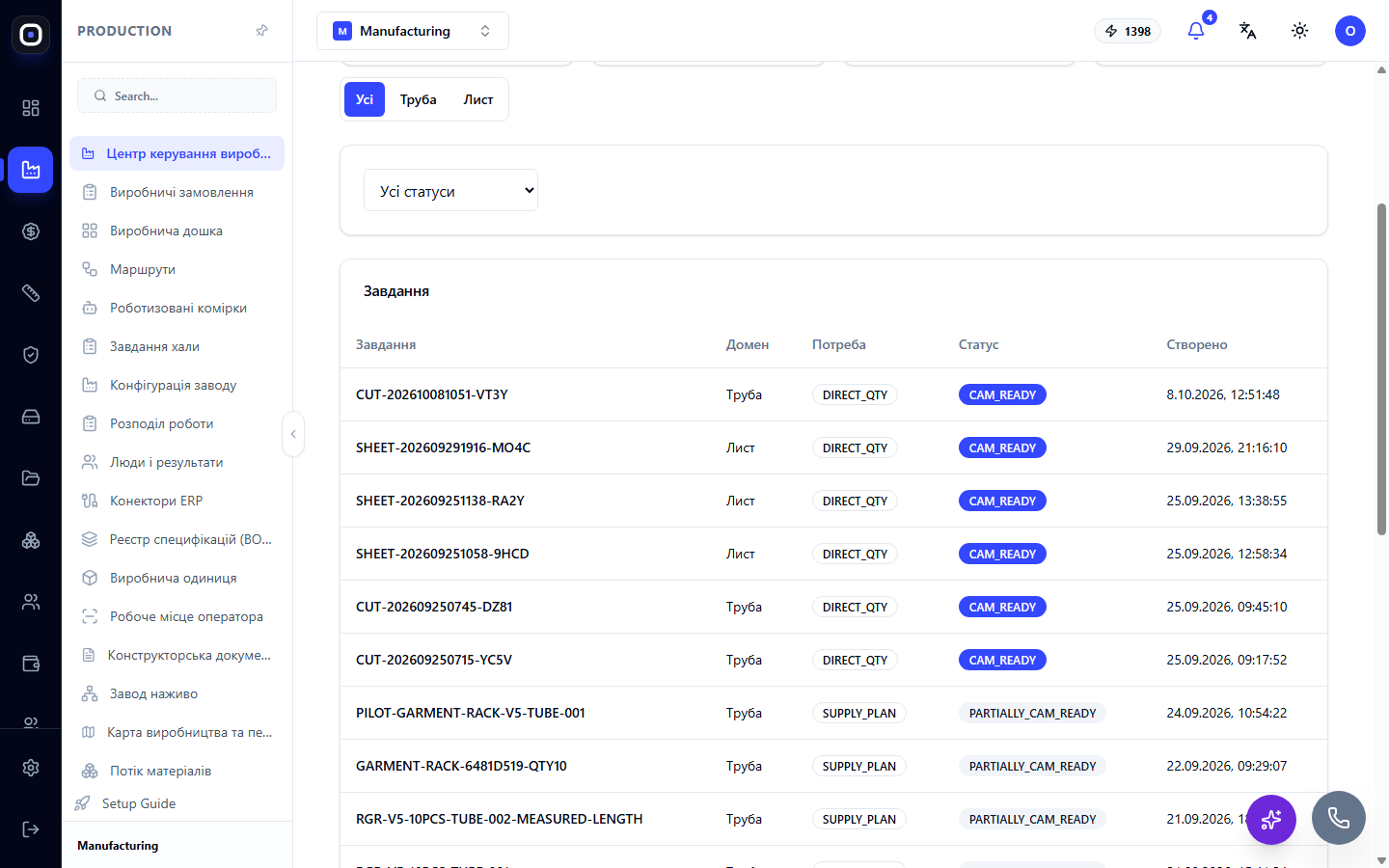Image resolution: width=1389 pixels, height=868 pixels.
Task: Open 'Центр керування вироб...' in sidebar
Action: (177, 153)
